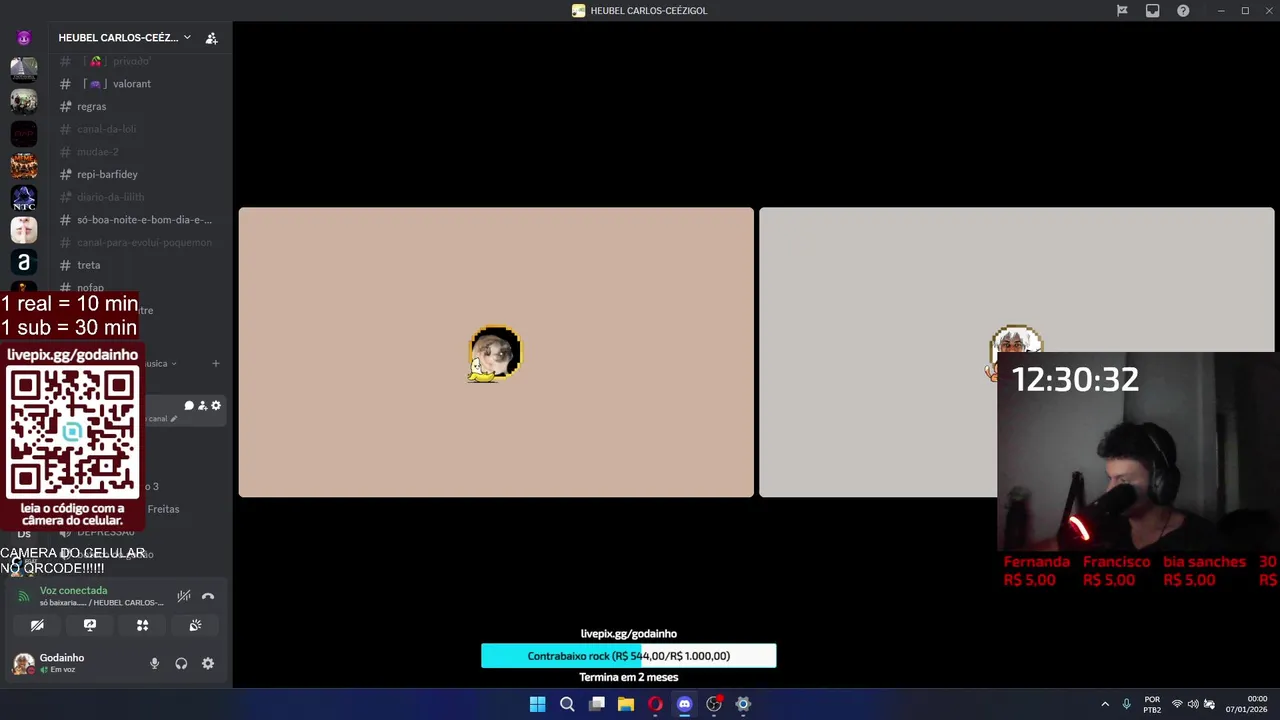Open the valorant channel
Viewport: 1280px width, 720px height.
click(x=131, y=84)
